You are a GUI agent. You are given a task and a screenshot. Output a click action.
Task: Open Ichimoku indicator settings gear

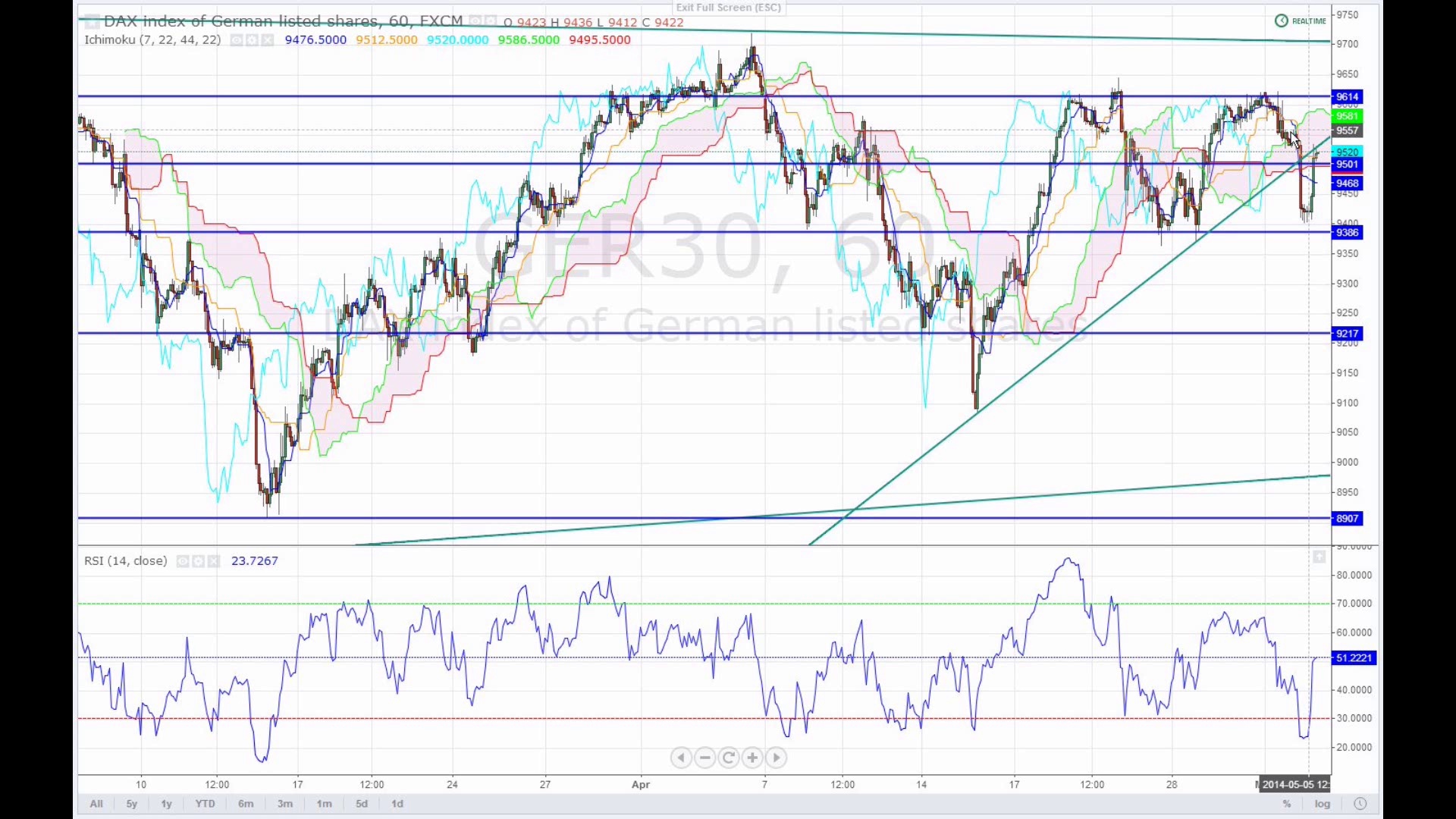coord(252,40)
